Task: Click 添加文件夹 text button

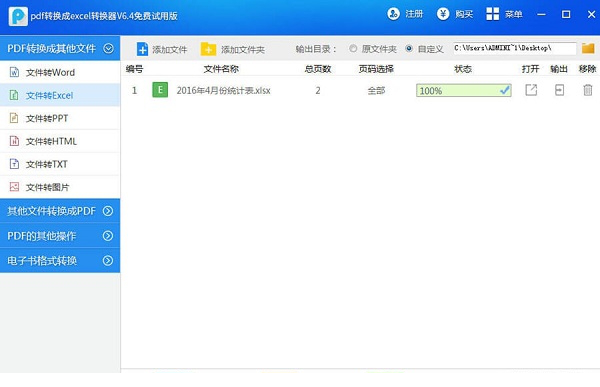Action: 243,50
